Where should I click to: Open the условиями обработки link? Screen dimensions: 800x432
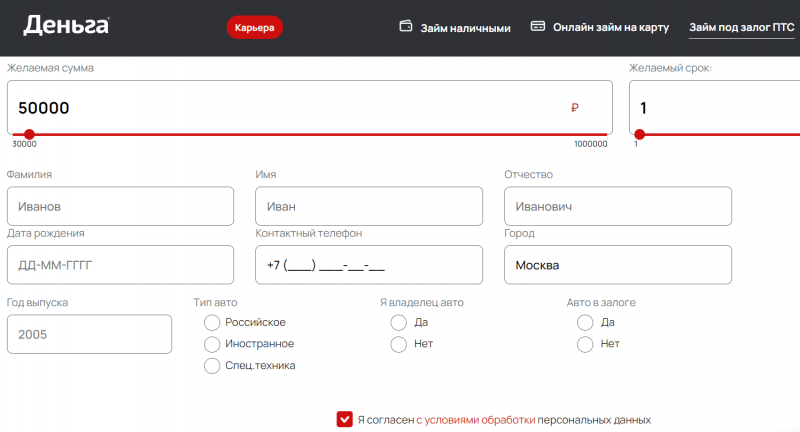[480, 420]
